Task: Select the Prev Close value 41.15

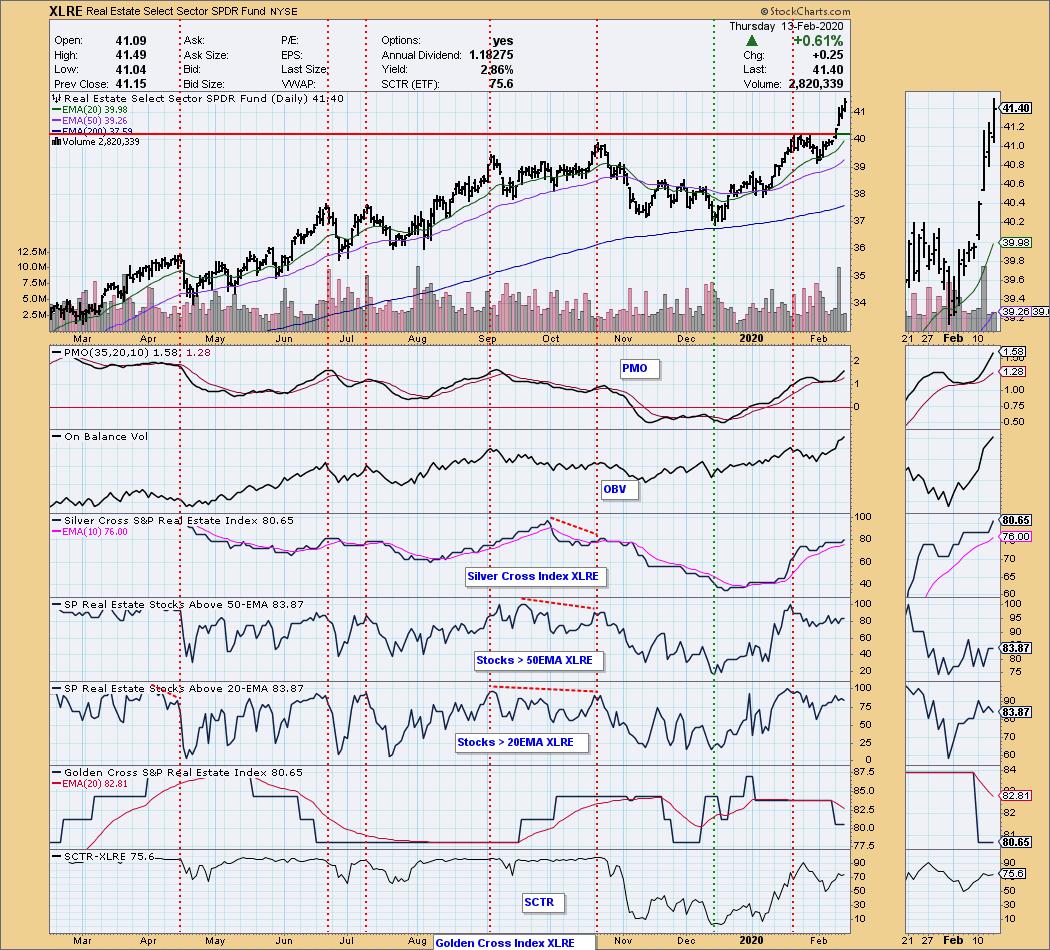Action: click(x=131, y=84)
